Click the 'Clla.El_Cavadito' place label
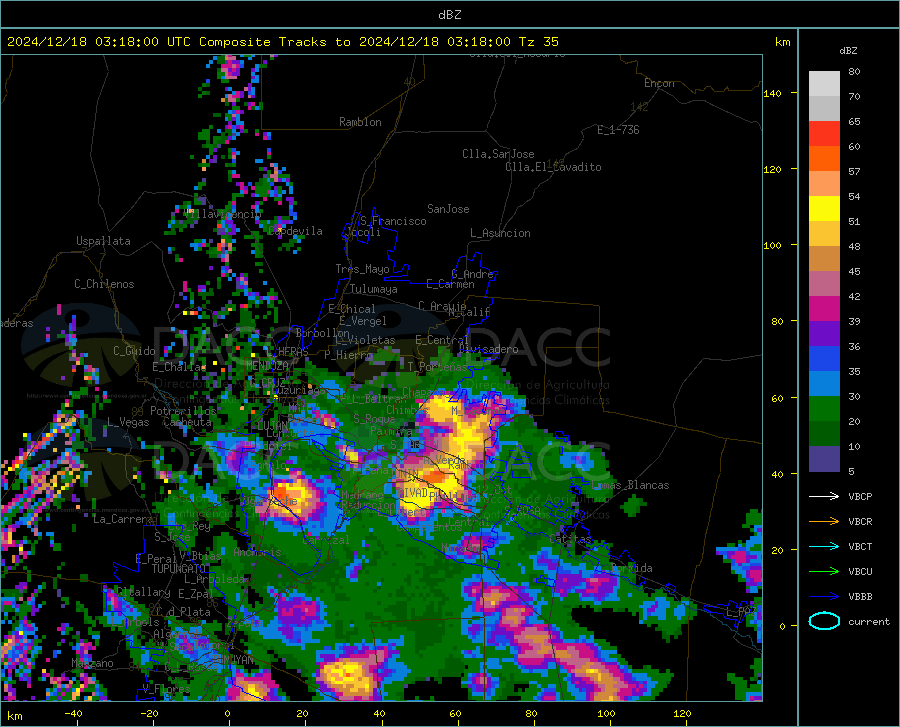This screenshot has width=900, height=727. [x=553, y=167]
